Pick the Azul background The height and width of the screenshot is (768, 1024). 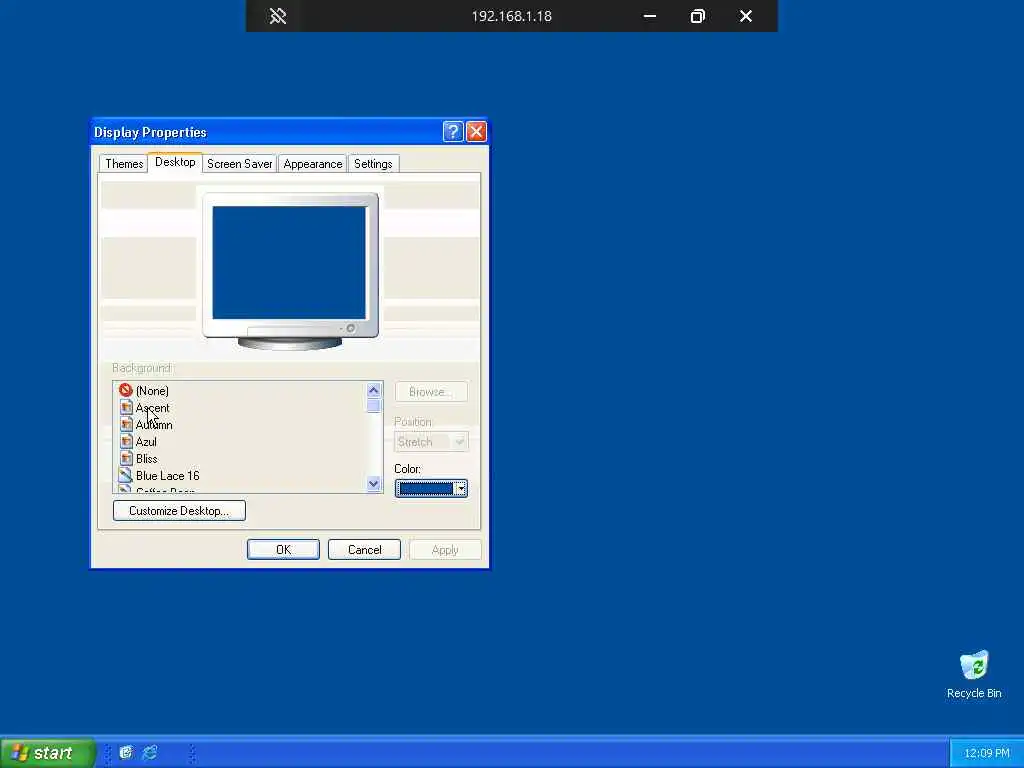[146, 441]
